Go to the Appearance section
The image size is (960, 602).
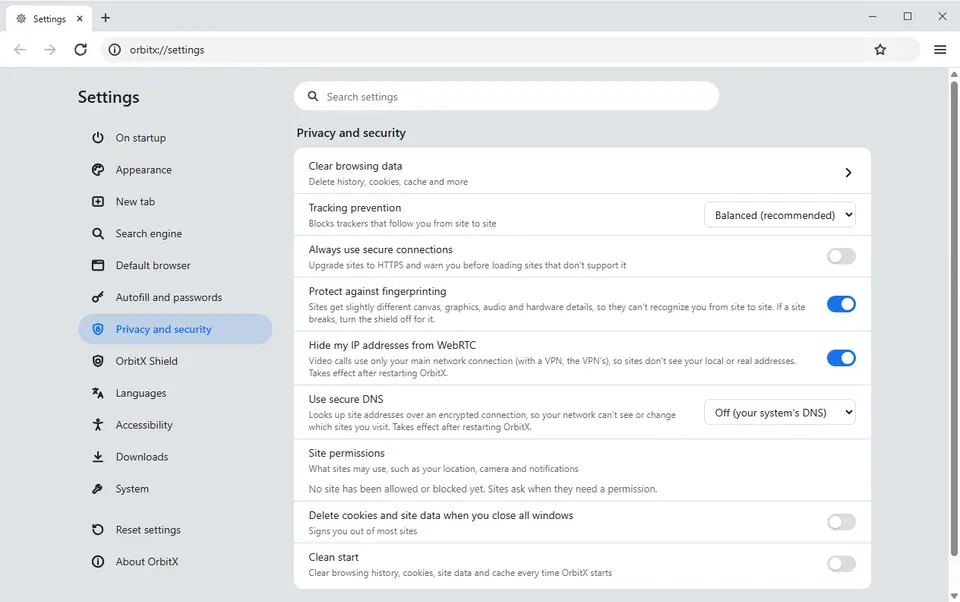175,170
